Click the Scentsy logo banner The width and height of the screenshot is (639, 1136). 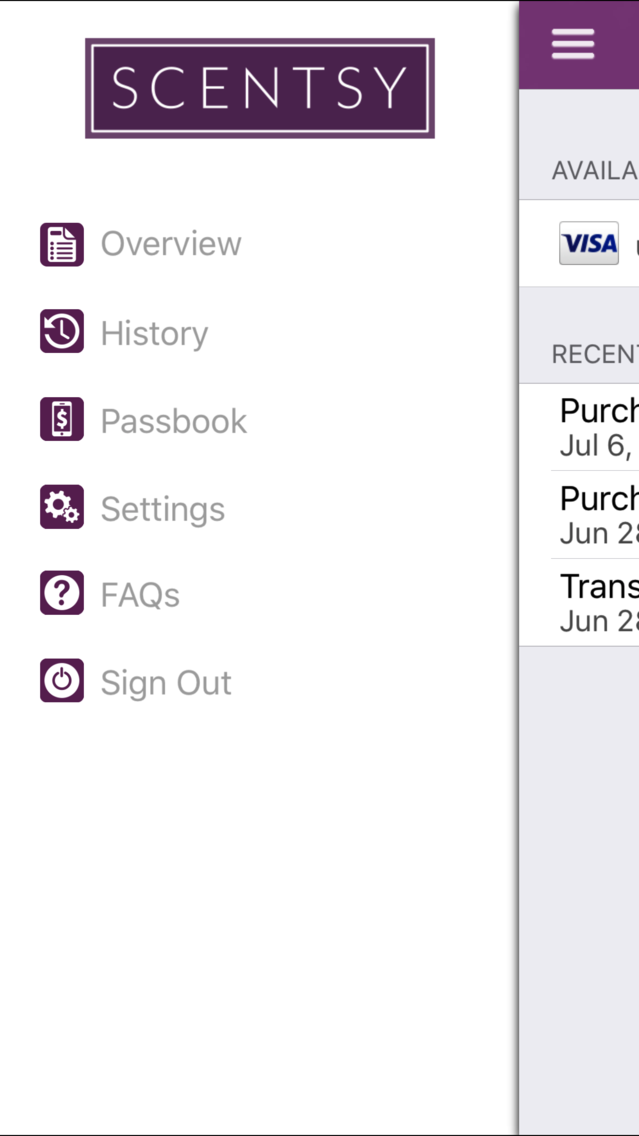pos(260,88)
